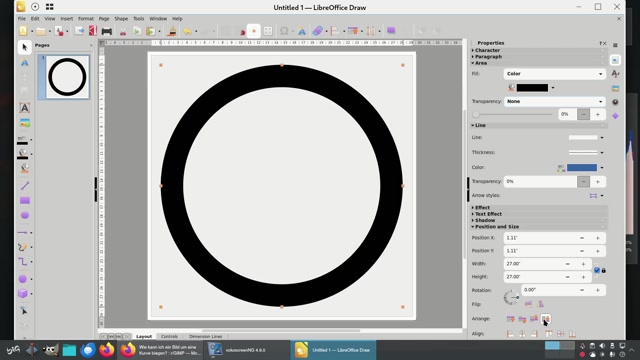Viewport: 640px width, 360px height.
Task: Toggle Helplines While Moving button
Action: coord(253,31)
